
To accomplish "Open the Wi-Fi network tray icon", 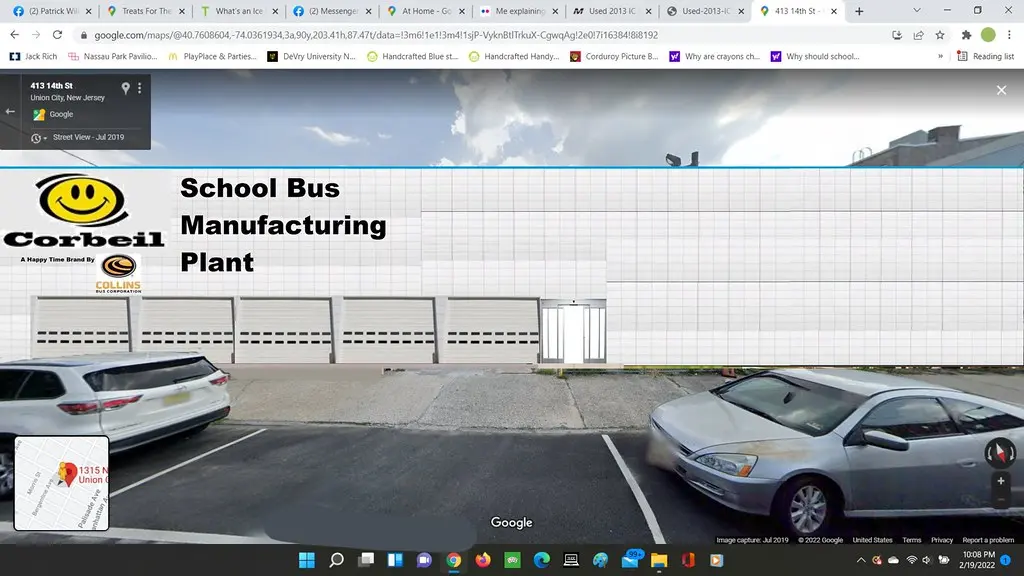I will (912, 560).
